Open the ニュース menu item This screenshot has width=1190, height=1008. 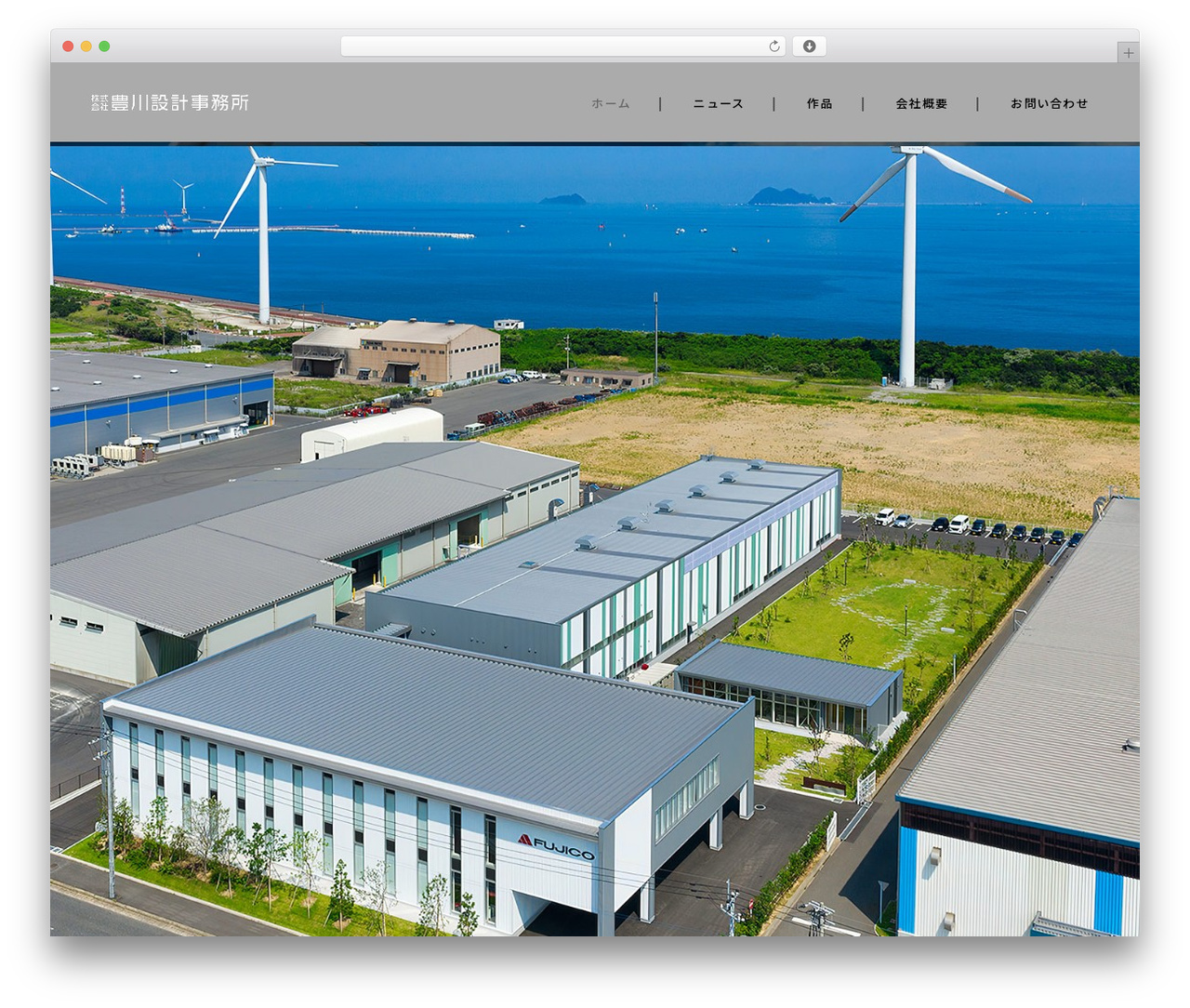tap(718, 104)
